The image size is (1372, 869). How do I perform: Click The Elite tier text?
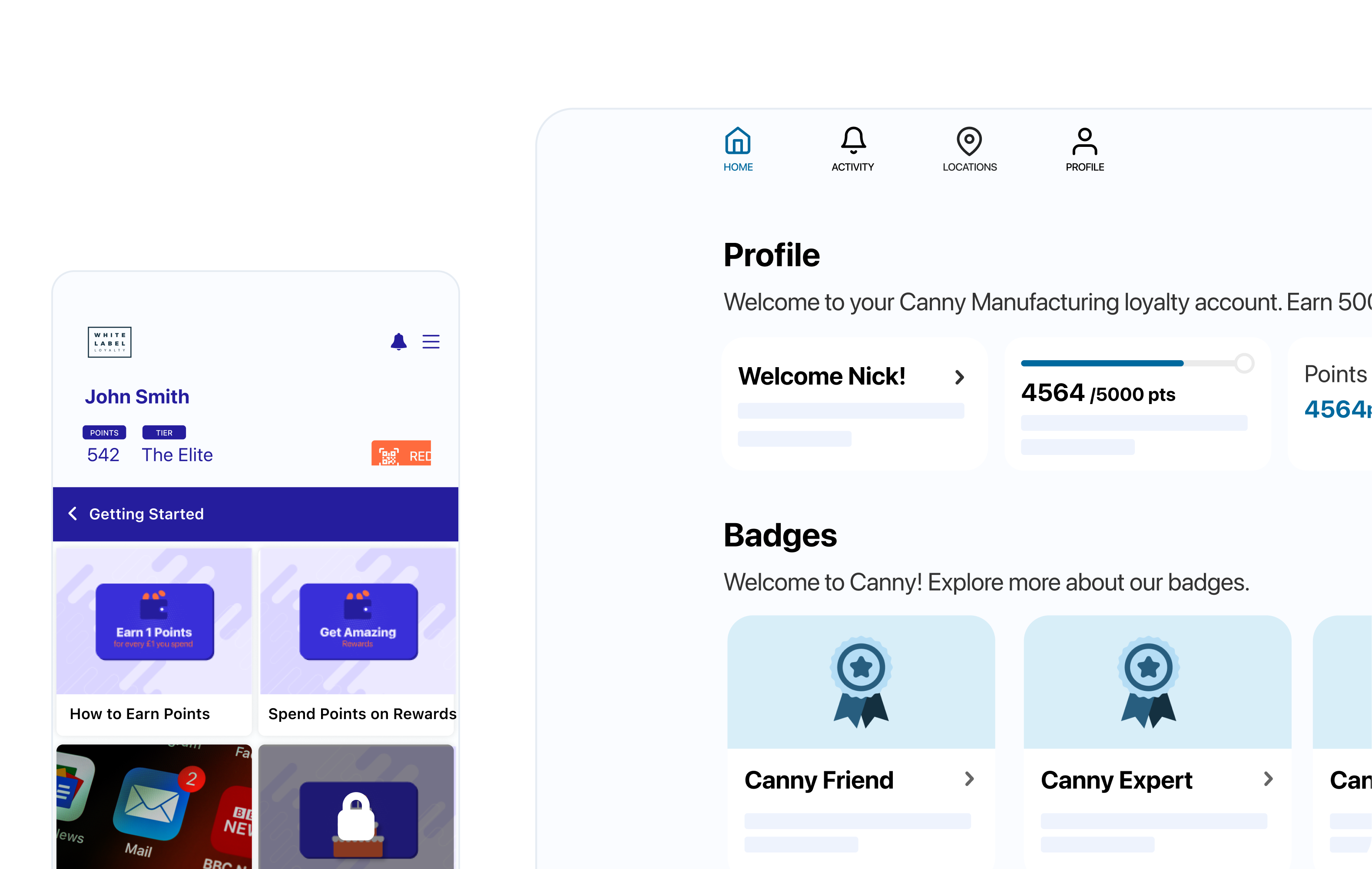177,455
